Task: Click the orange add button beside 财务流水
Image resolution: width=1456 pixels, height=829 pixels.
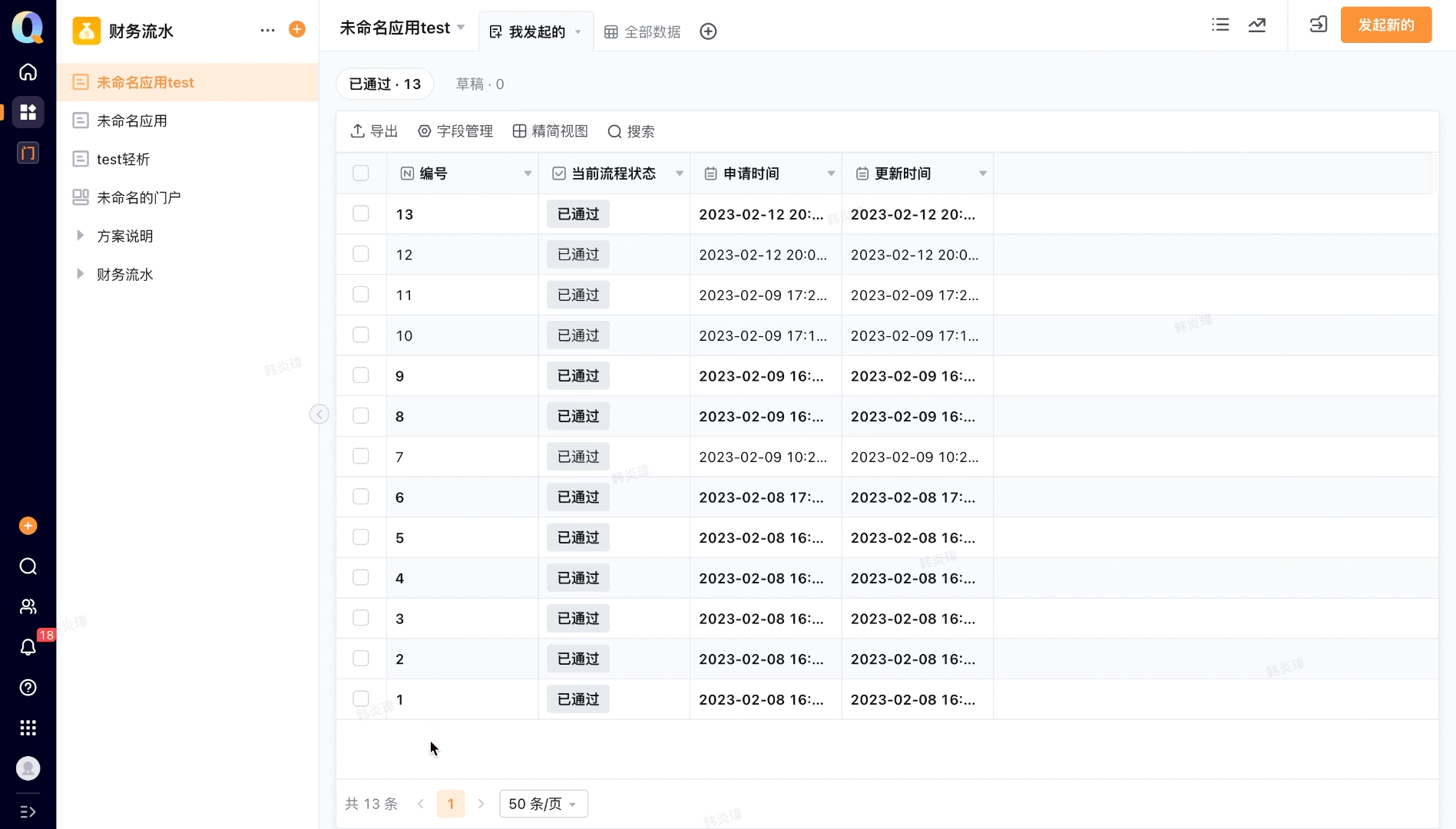Action: click(297, 29)
